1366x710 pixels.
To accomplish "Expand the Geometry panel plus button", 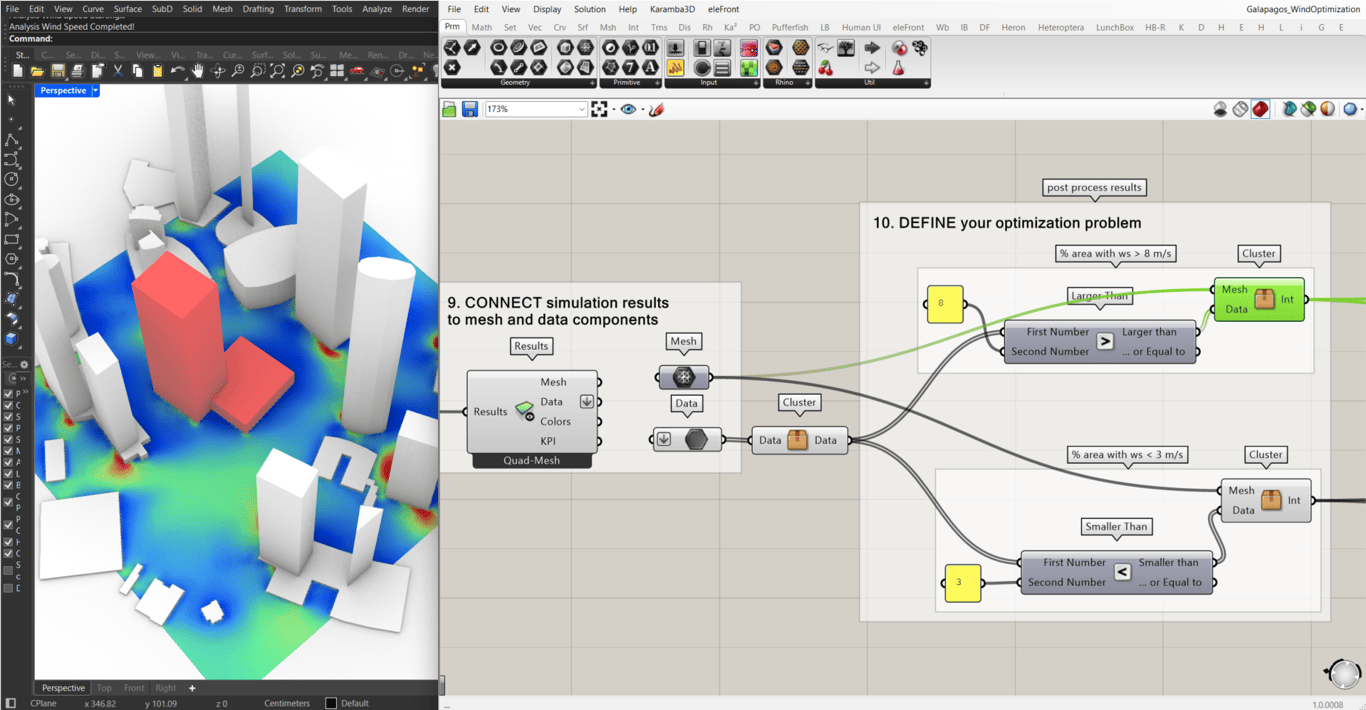I will pyautogui.click(x=592, y=83).
